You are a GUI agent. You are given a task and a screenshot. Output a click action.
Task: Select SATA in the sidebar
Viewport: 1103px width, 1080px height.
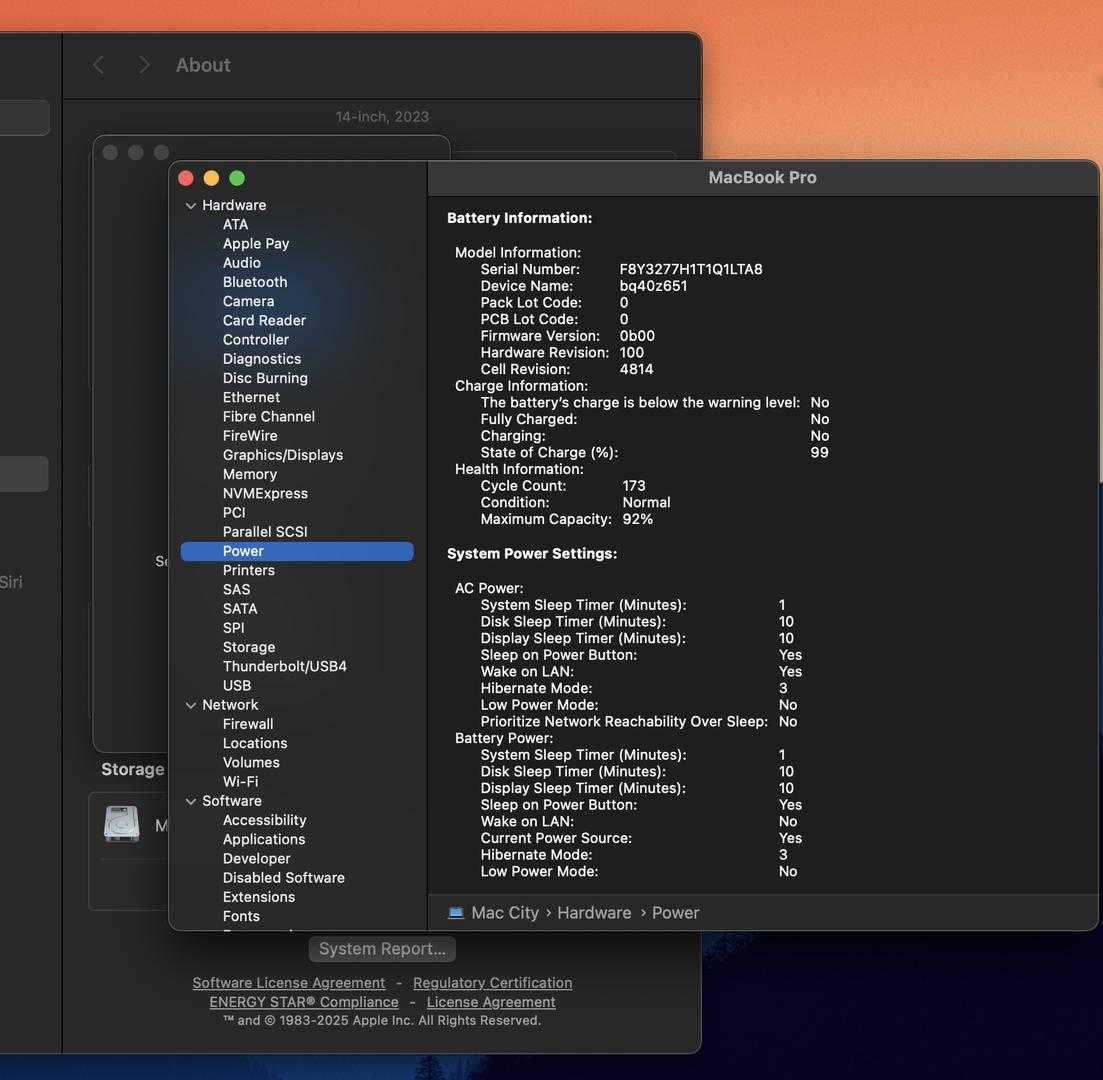point(240,609)
